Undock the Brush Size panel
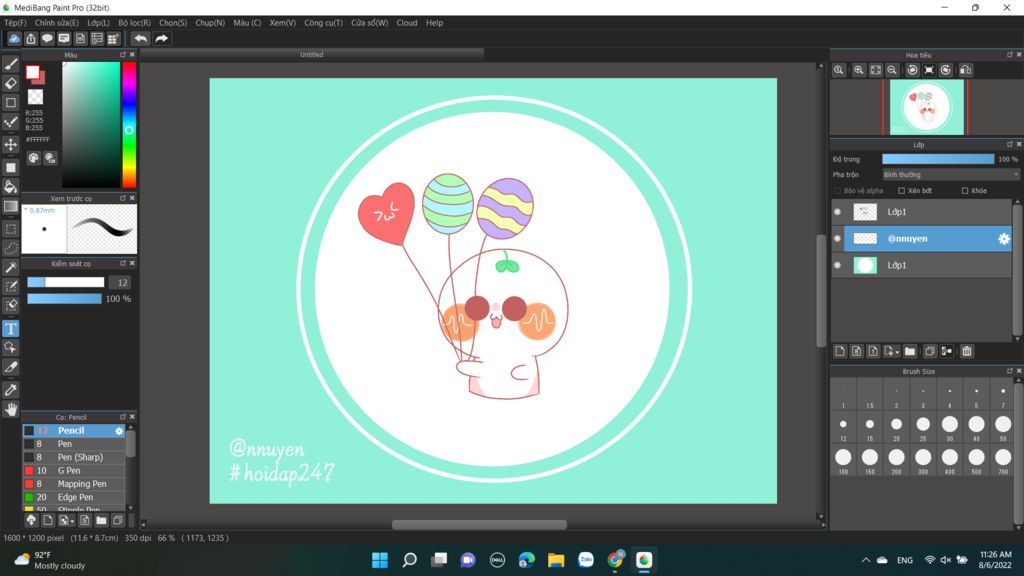 point(1010,371)
